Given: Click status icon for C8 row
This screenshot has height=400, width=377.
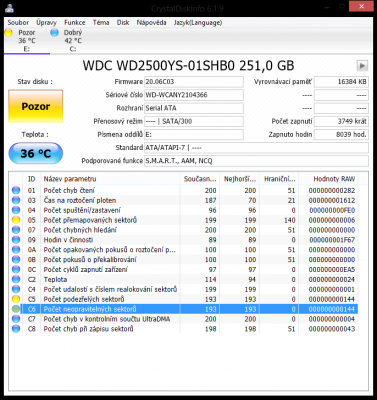Looking at the screenshot, I should [16, 329].
